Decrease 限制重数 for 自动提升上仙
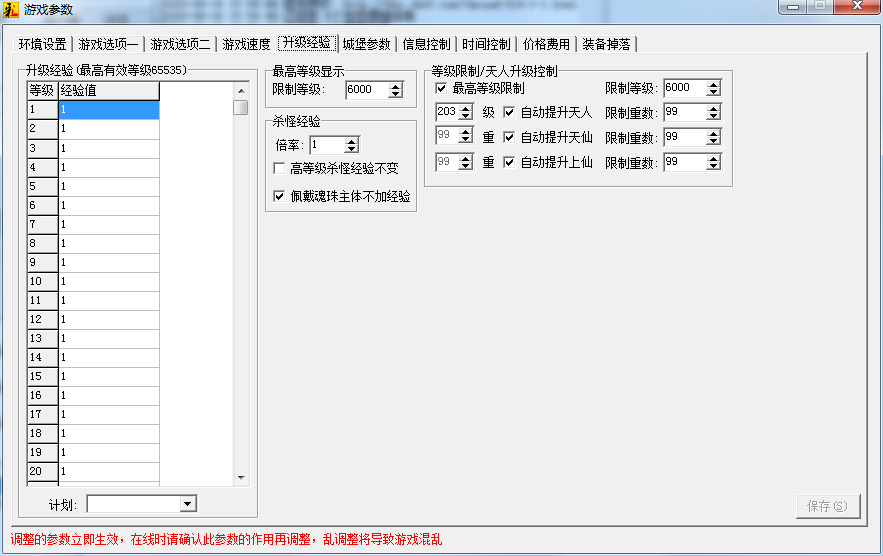Viewport: 883px width, 556px height. click(x=713, y=166)
